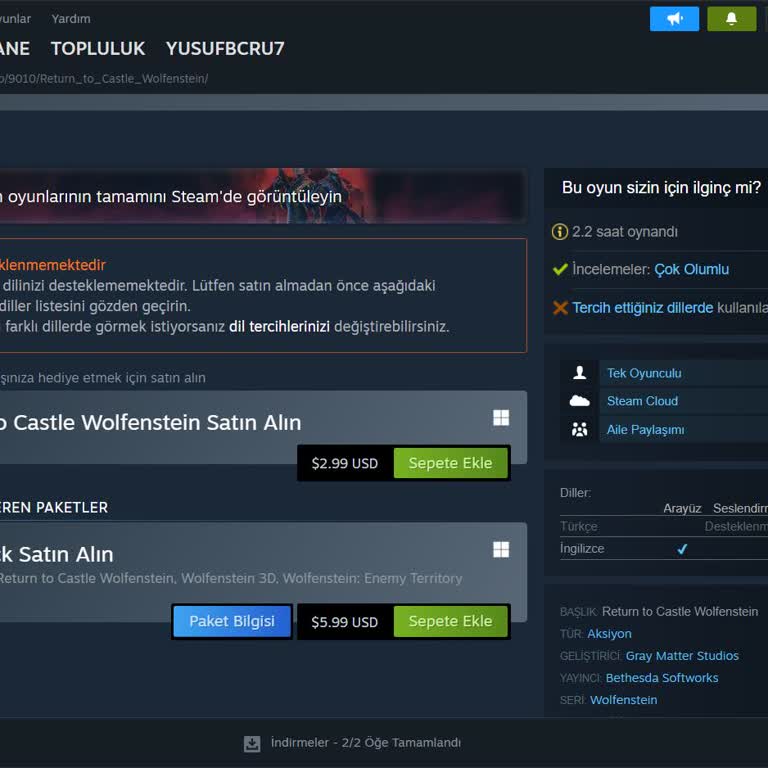
Task: Click the downloads tray icon
Action: point(252,743)
